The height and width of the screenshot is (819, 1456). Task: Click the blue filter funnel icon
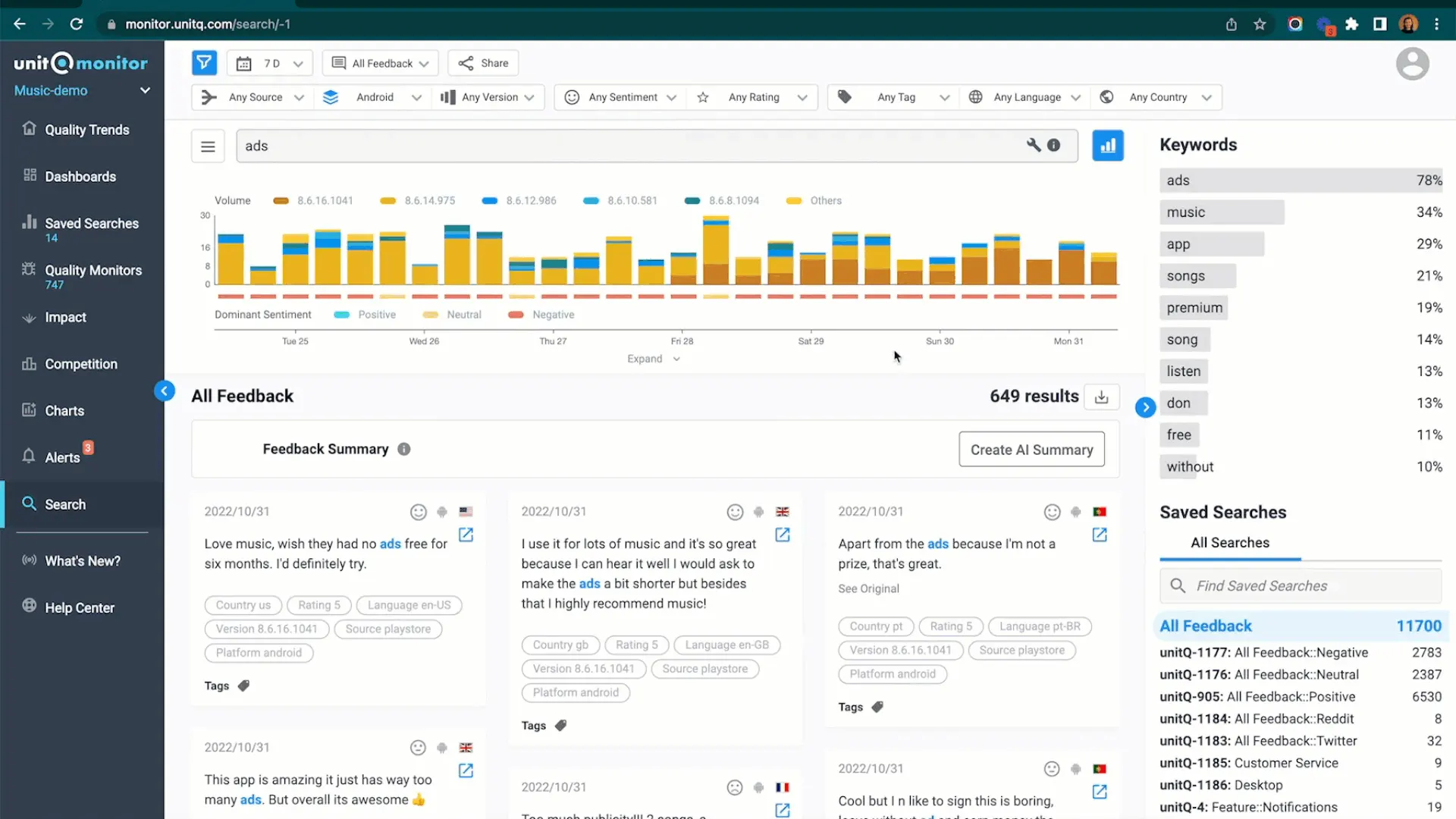204,63
